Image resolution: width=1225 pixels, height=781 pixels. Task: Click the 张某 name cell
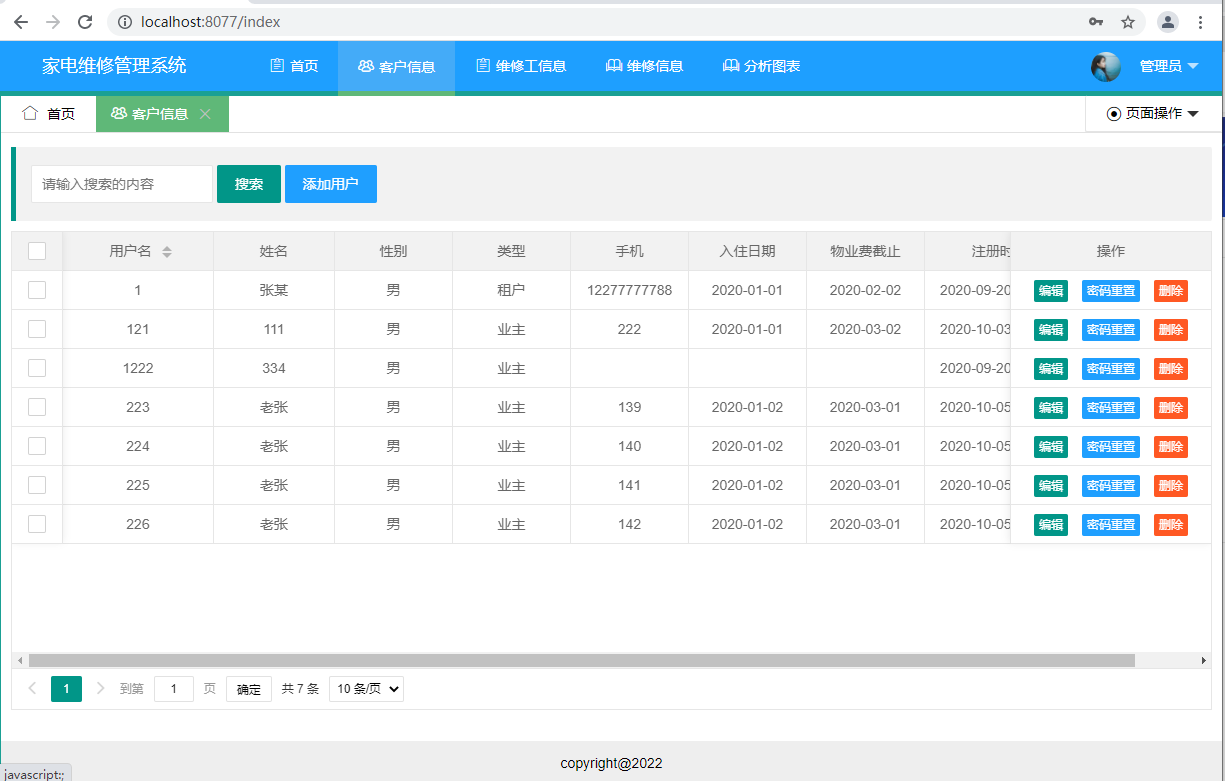[274, 290]
